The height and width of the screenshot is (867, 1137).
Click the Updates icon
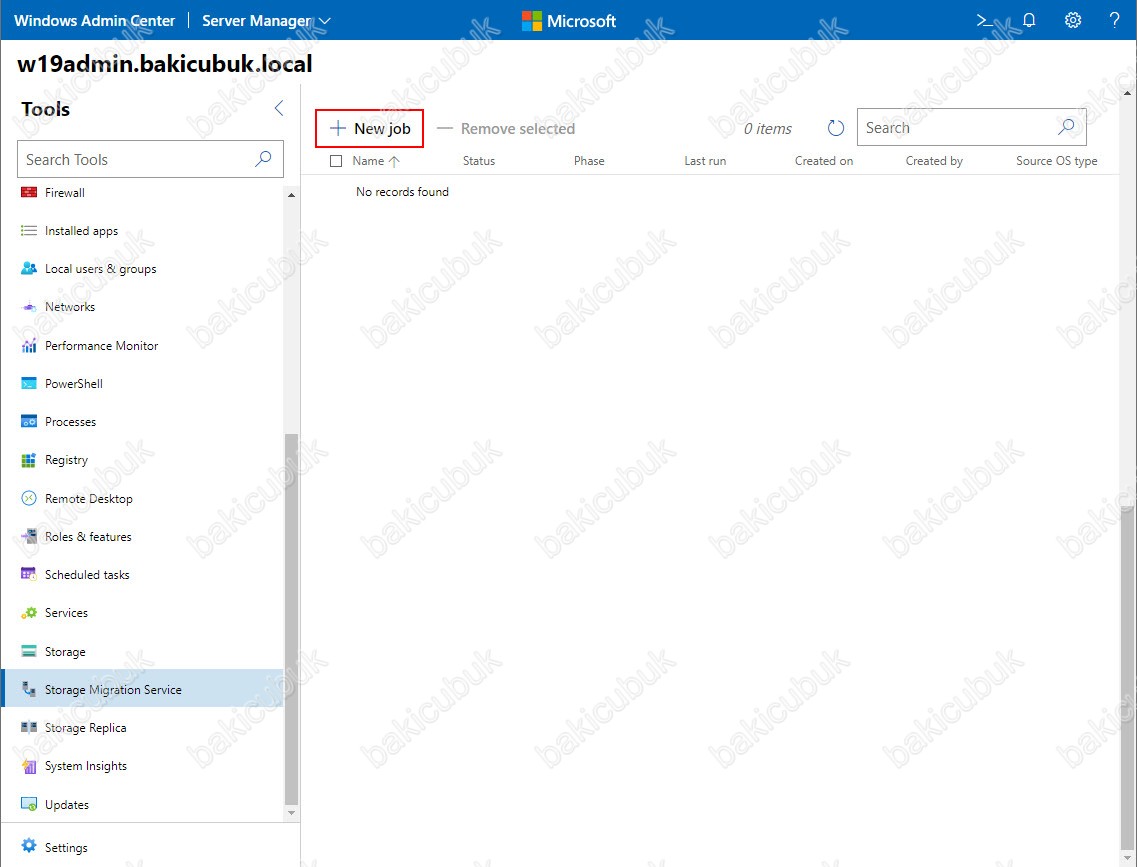(x=29, y=804)
